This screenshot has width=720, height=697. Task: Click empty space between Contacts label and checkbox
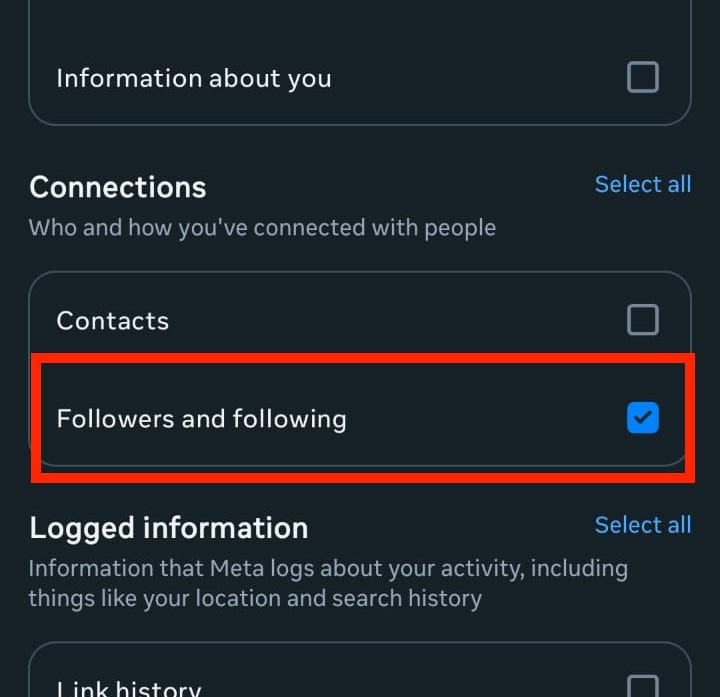click(400, 321)
